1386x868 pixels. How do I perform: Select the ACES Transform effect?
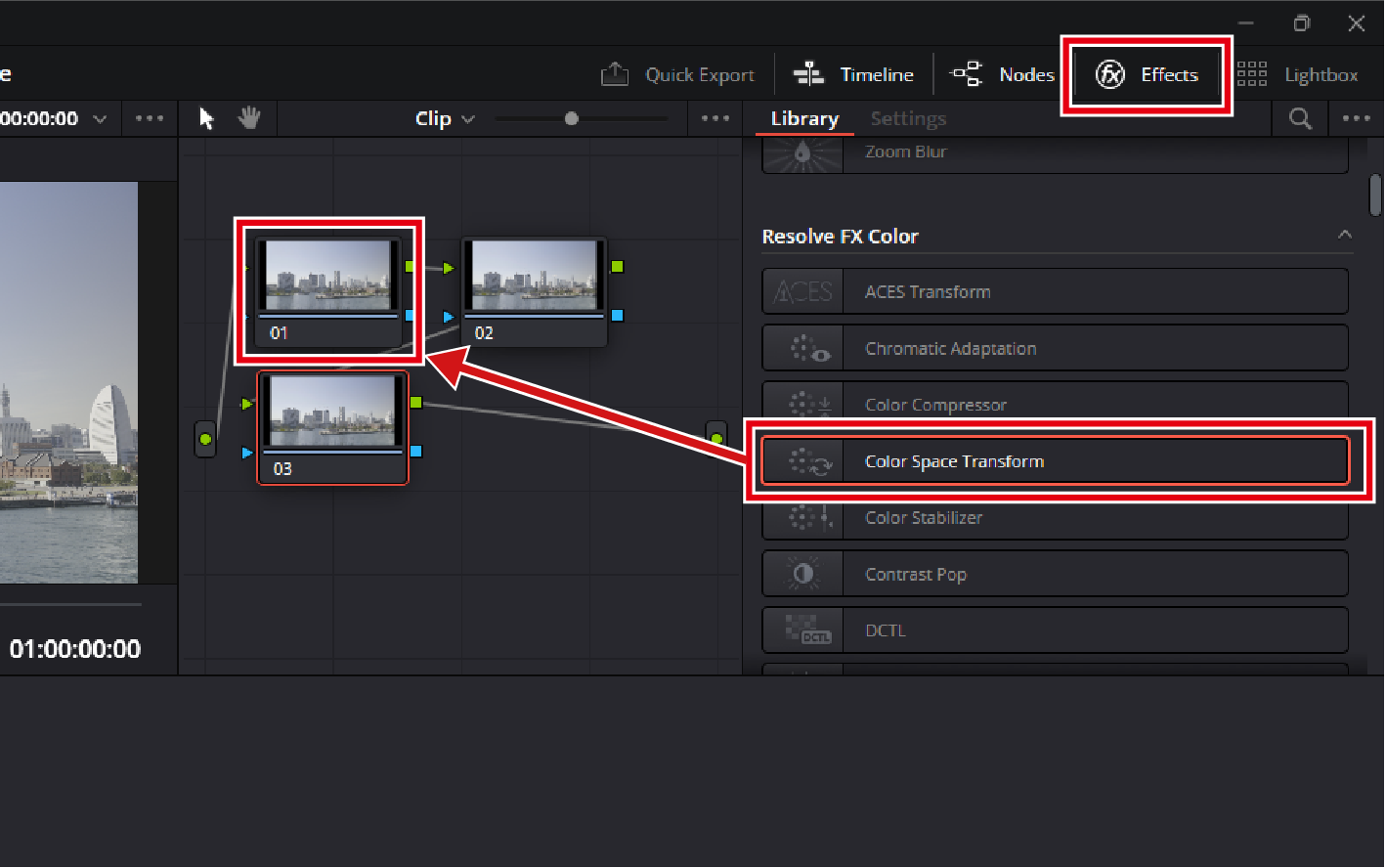pos(1054,291)
